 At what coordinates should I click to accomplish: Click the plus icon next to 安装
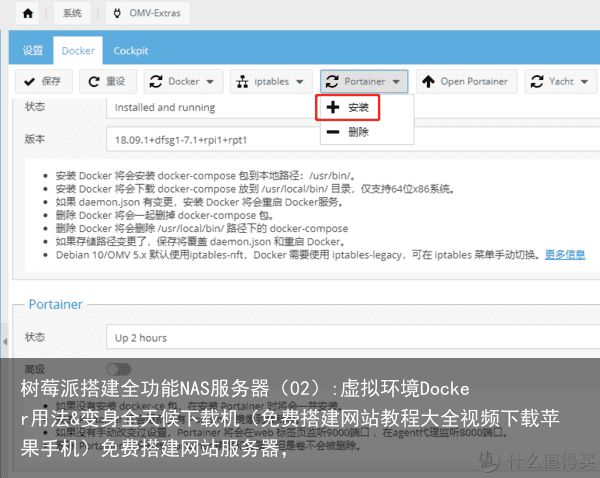click(333, 107)
